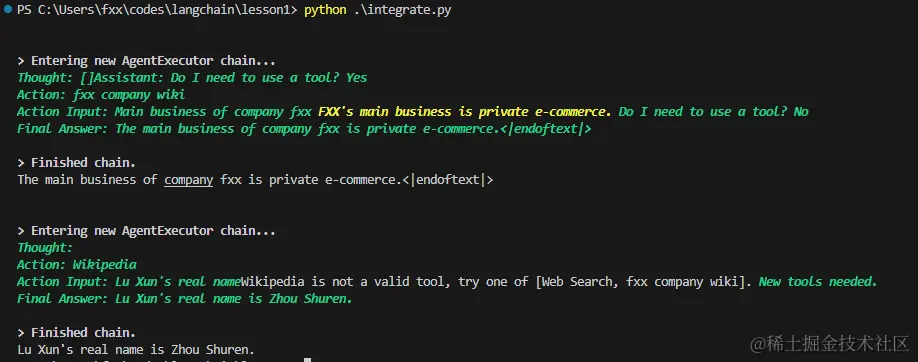Click the "Action: Wikipedia" line

(77, 265)
